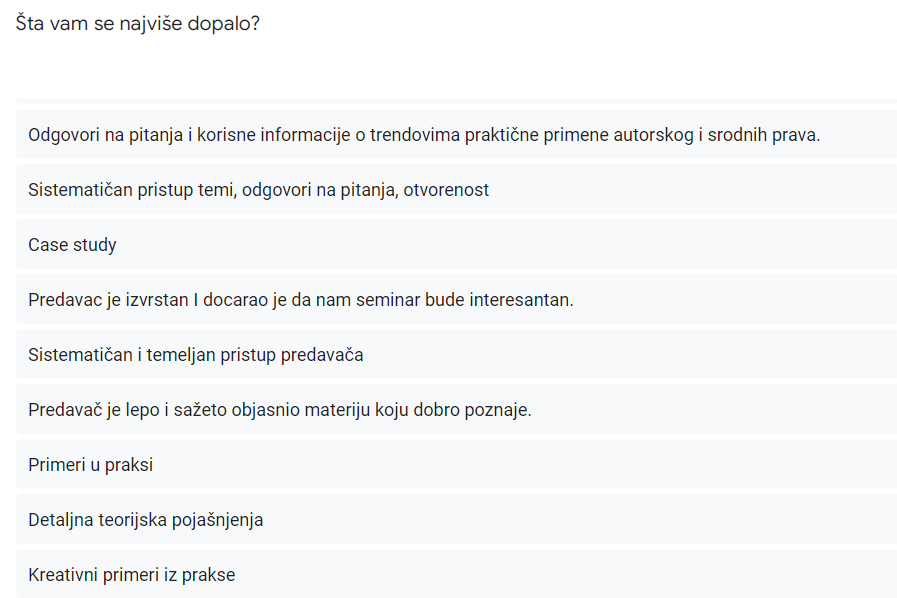Click the question heading "Šta vam se najviše dopalo?"

click(x=138, y=22)
